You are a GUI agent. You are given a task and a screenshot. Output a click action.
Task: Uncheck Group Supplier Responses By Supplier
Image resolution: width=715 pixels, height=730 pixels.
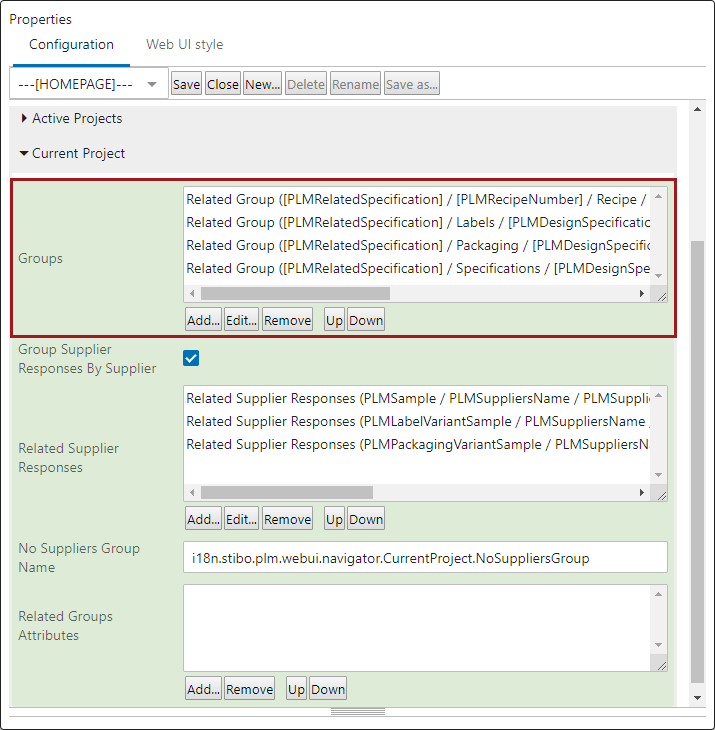[191, 358]
